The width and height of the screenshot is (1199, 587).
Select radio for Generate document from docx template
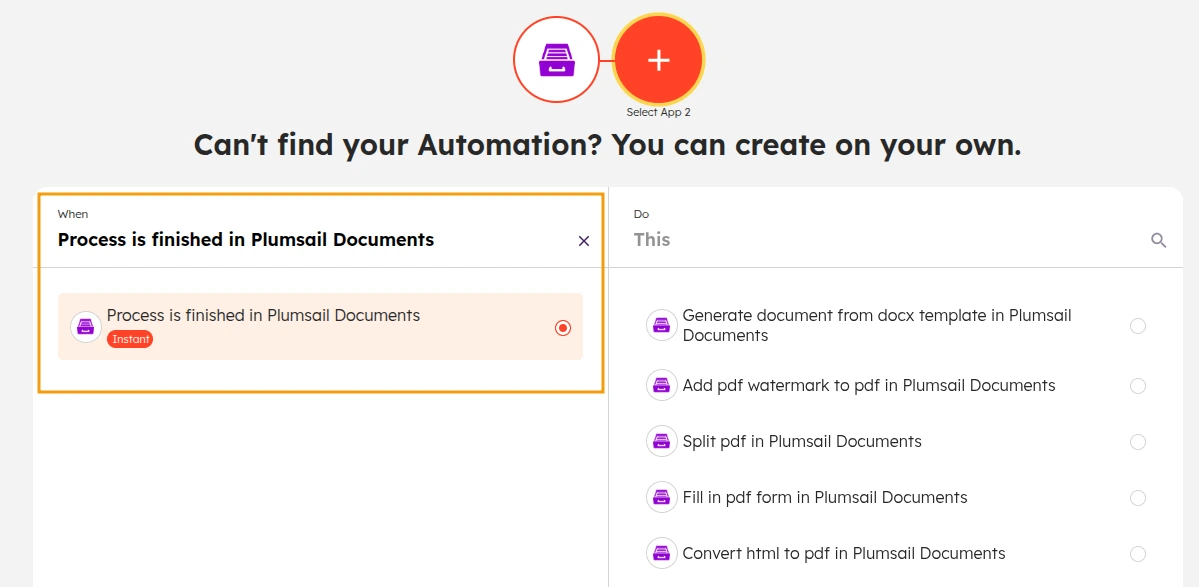pos(1138,326)
